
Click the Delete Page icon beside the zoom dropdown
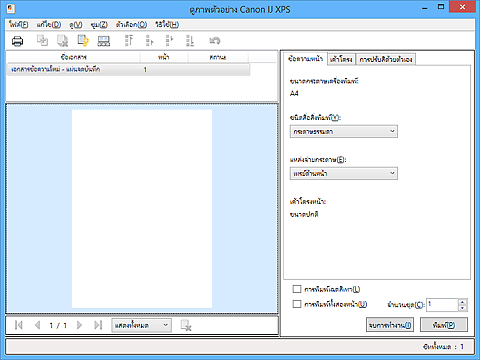click(186, 325)
